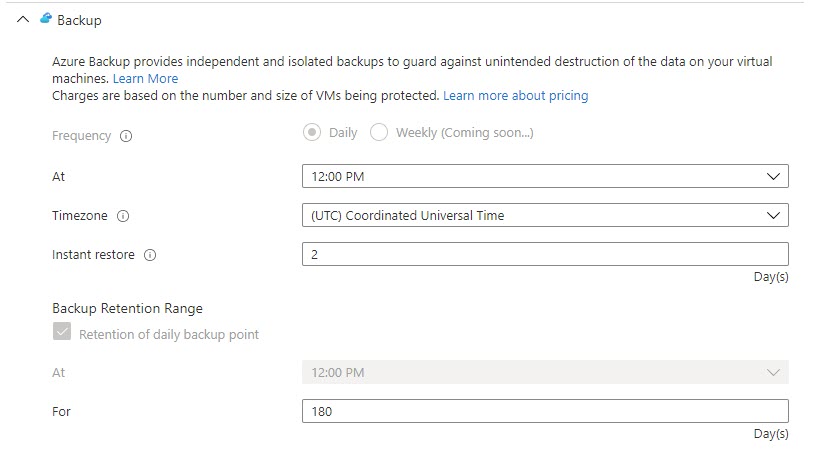The image size is (815, 450).
Task: Click the arrow of the Timezone combo box
Action: [773, 216]
